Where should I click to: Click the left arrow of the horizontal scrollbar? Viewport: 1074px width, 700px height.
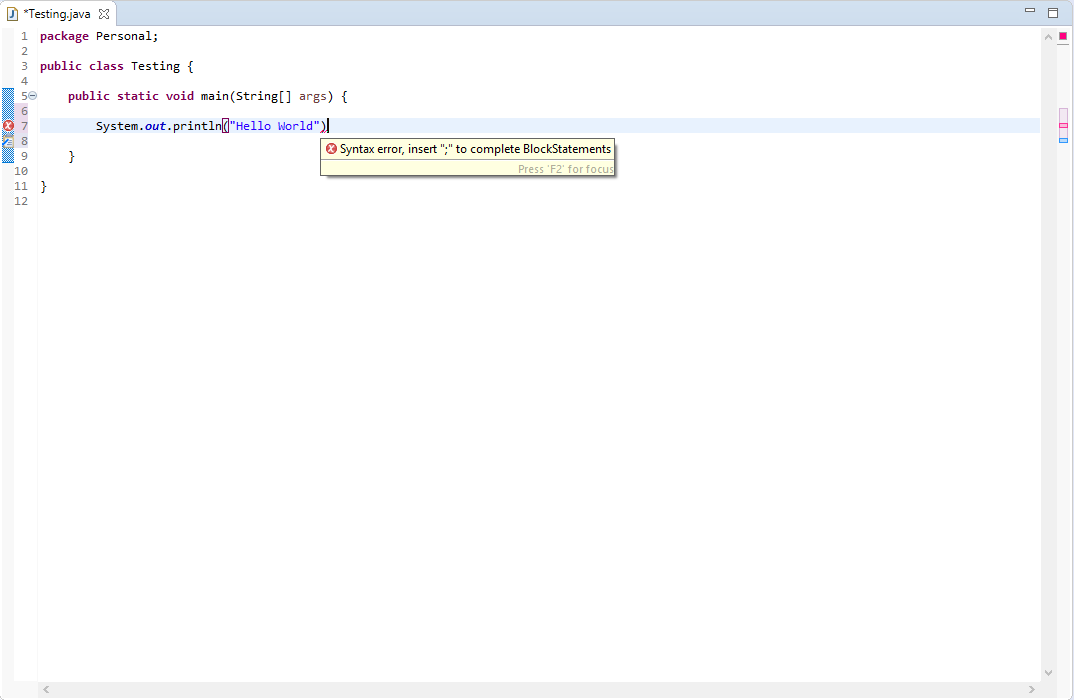46,689
